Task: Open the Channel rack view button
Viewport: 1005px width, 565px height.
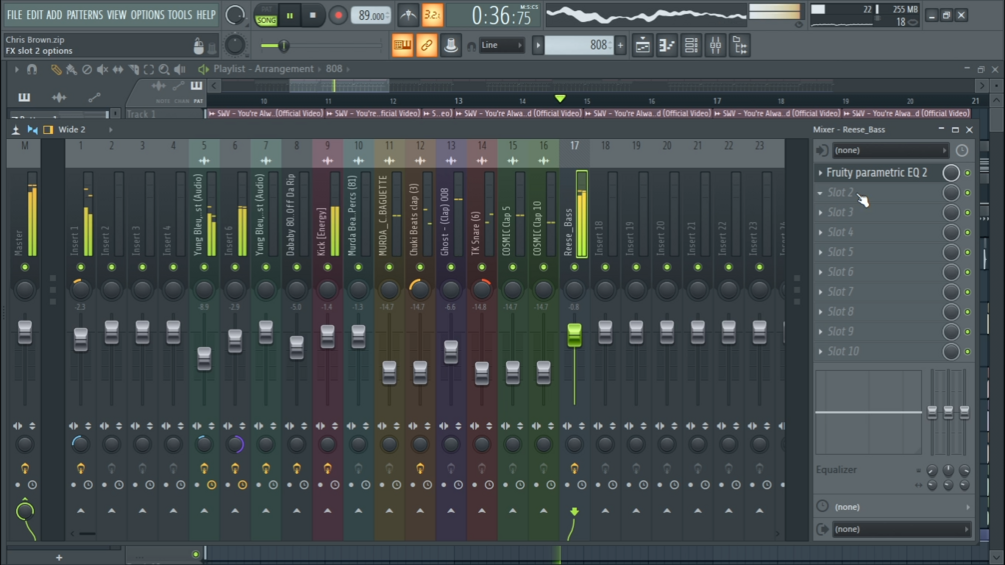Action: pos(691,45)
